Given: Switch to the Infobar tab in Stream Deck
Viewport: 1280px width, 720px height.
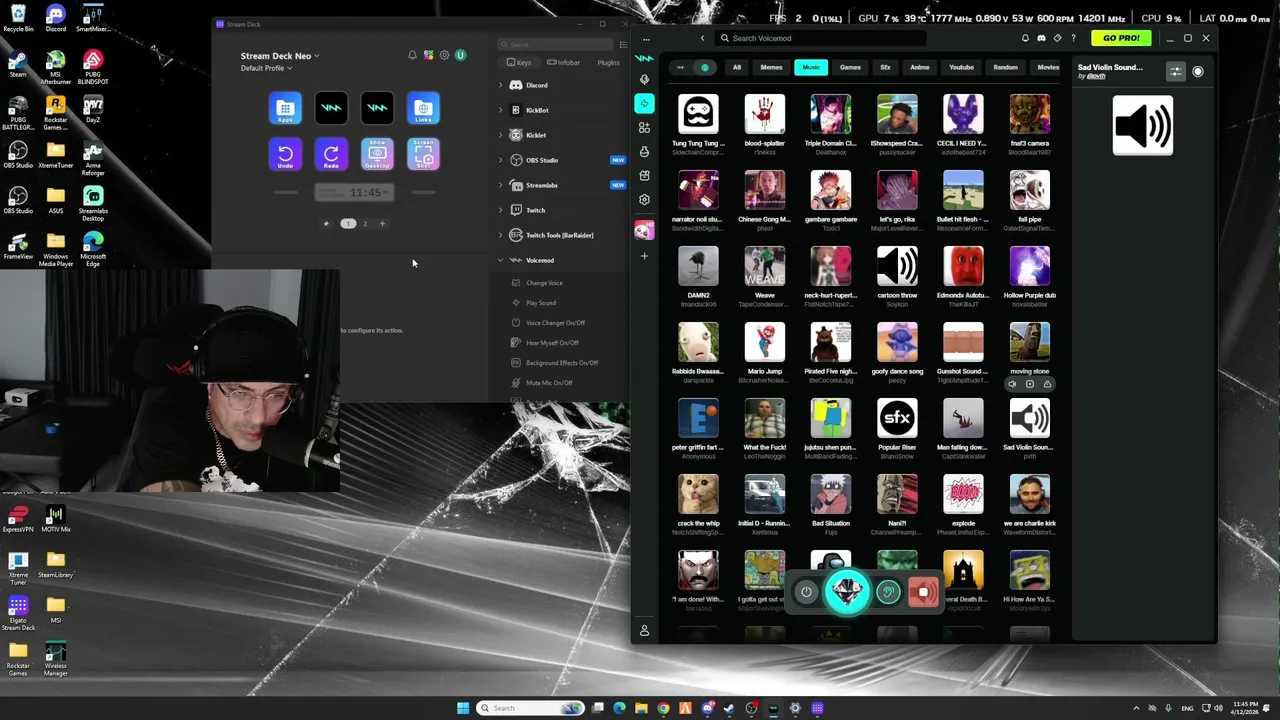Looking at the screenshot, I should 564,62.
